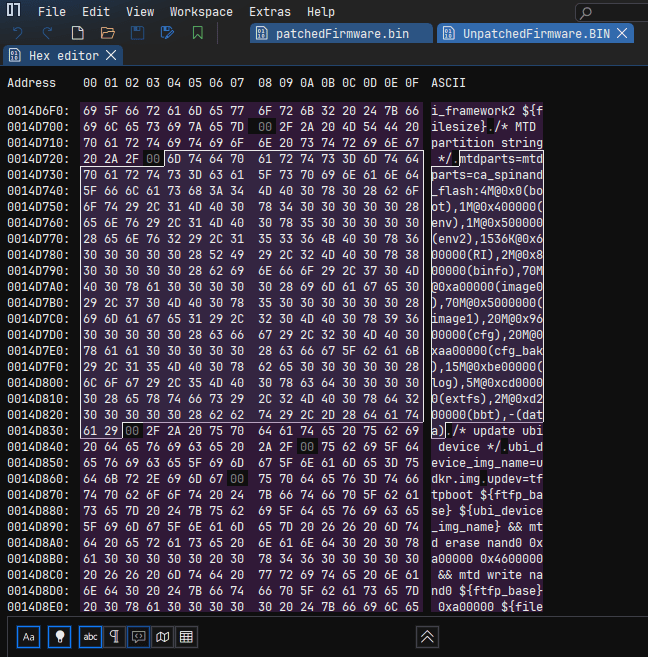Toggle the minimap button in footer
The height and width of the screenshot is (657, 648).
pyautogui.click(x=163, y=637)
